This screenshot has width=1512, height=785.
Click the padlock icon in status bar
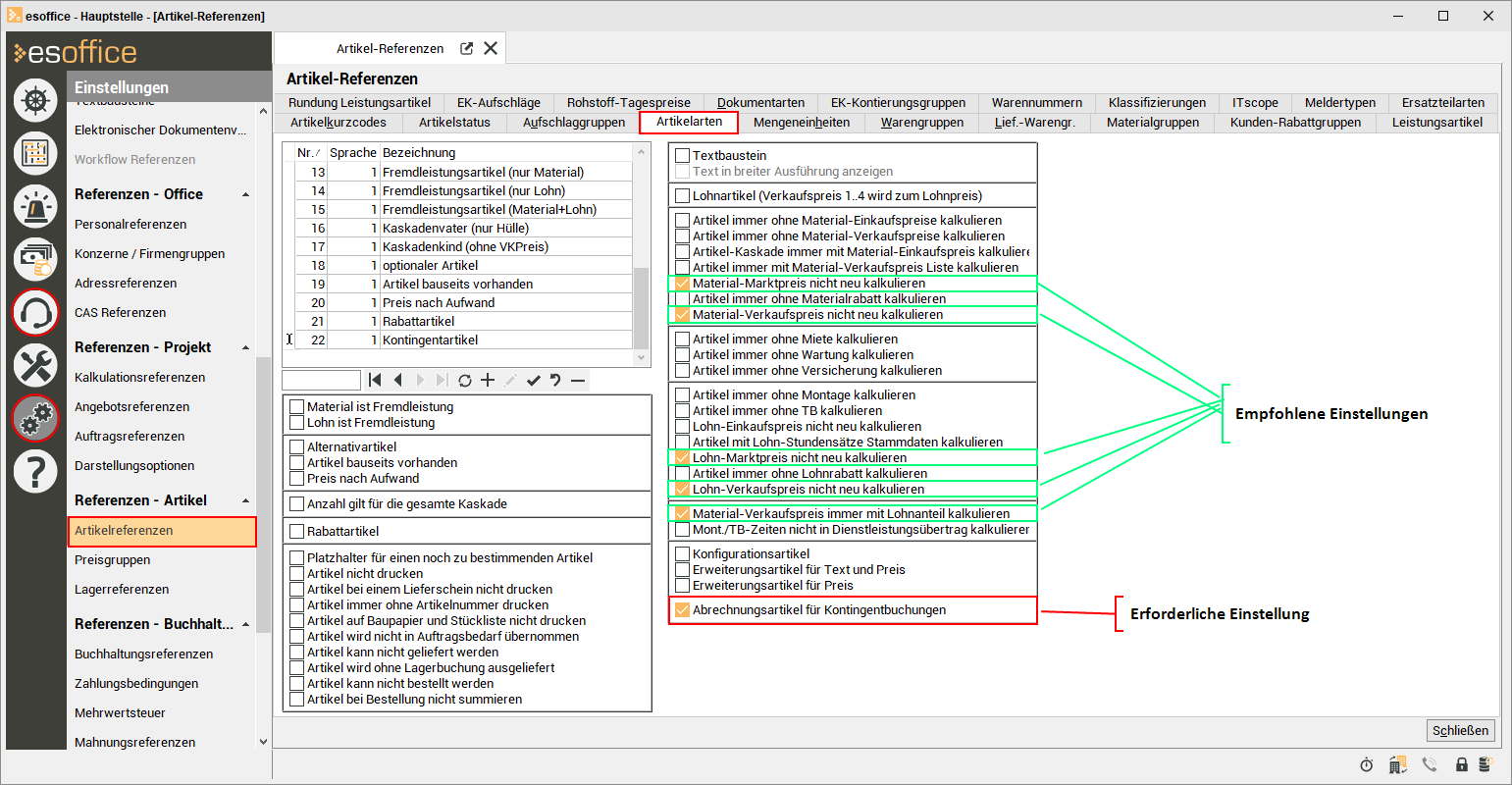click(x=1462, y=765)
